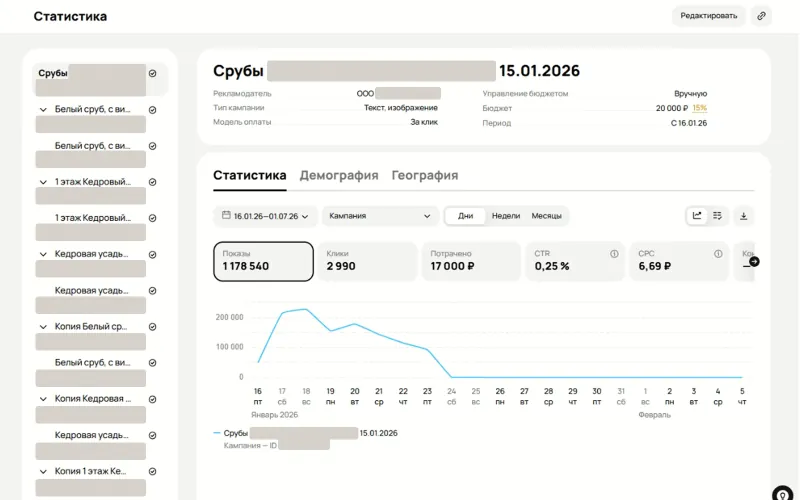Click the 16 пт date label on chart axis
The image size is (800, 500).
tap(258, 396)
